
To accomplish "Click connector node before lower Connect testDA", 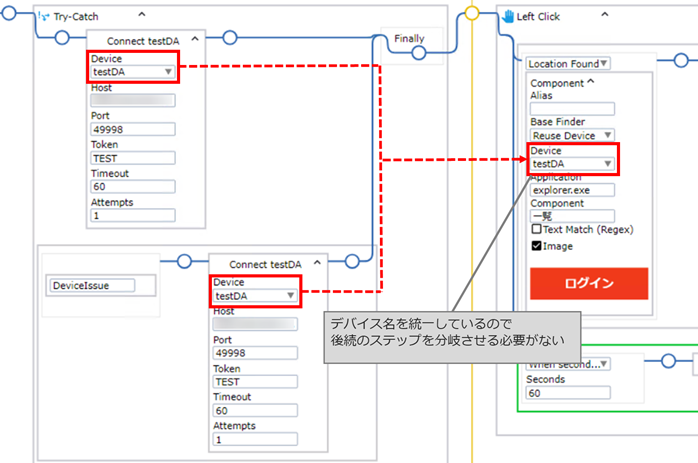I will (x=183, y=262).
